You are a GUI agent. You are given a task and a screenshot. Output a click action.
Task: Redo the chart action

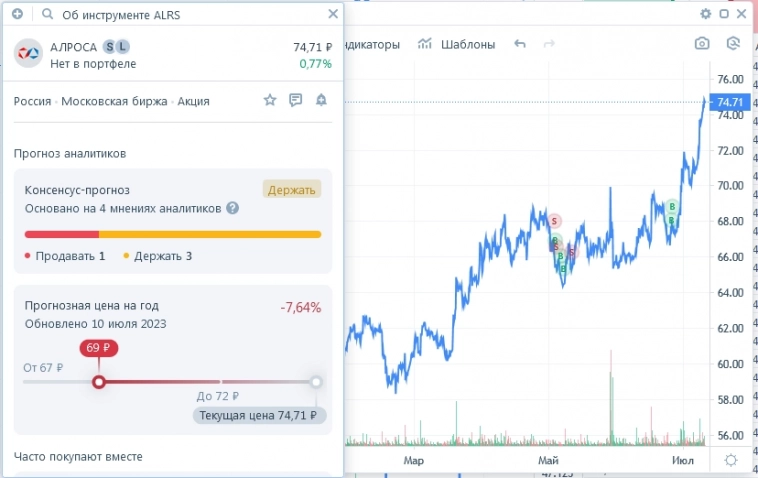coord(548,44)
